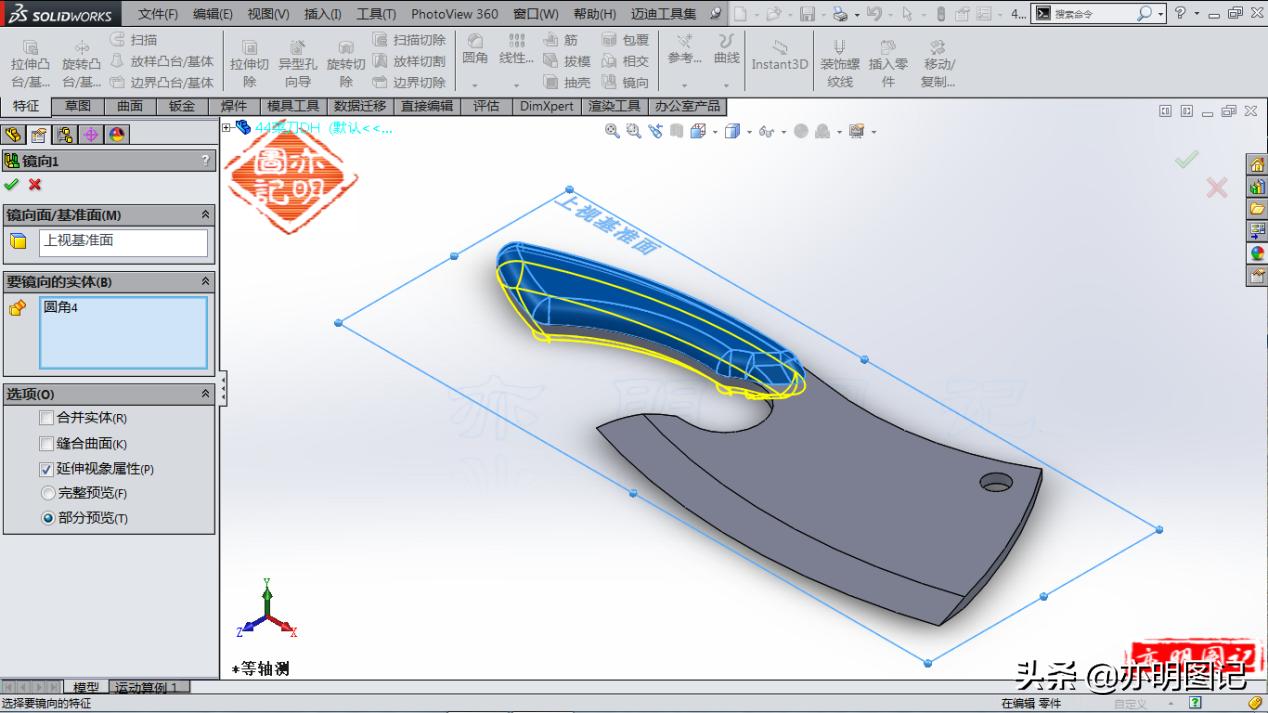Enable the 合并实体(R) checkbox
1268x713 pixels.
[x=45, y=418]
